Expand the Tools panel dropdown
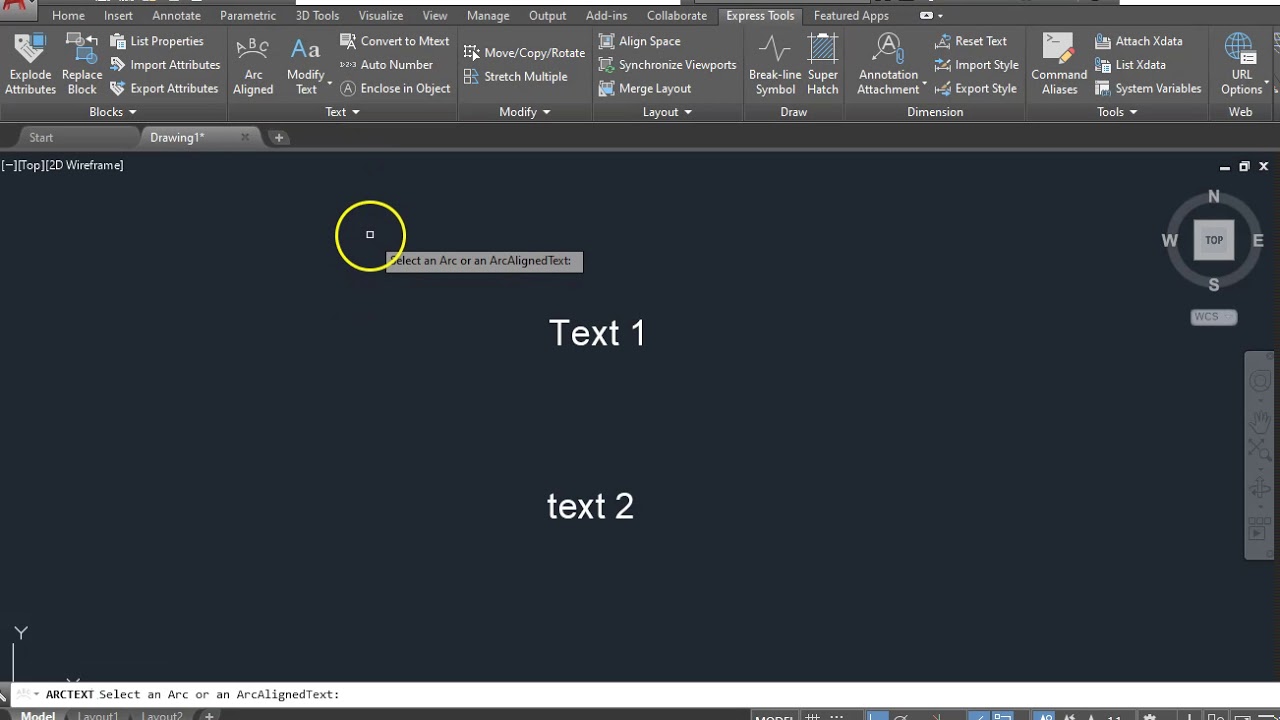This screenshot has width=1280, height=720. [1117, 112]
